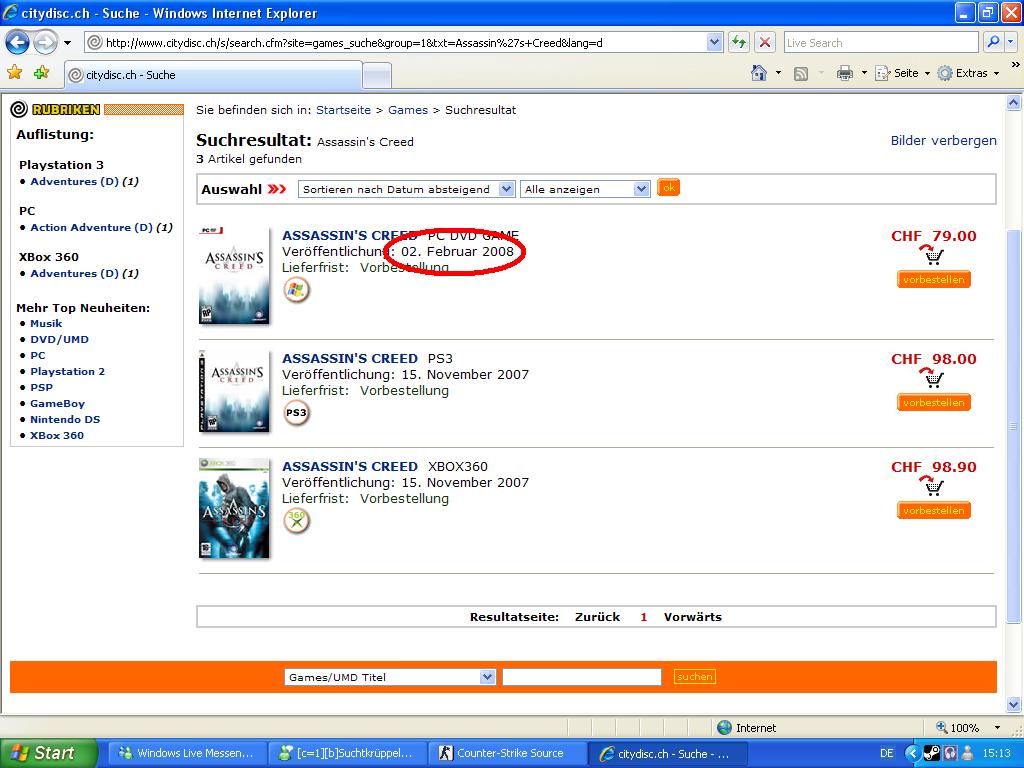Screen dimensions: 1024x768
Task: Click the Assassin's Creed XBOX360 cover thumbnail
Action: click(x=234, y=508)
